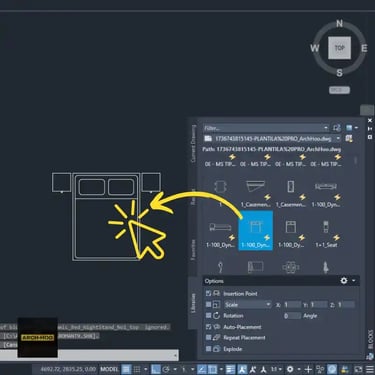
Task: Click the block list scrollbar
Action: tap(355, 161)
